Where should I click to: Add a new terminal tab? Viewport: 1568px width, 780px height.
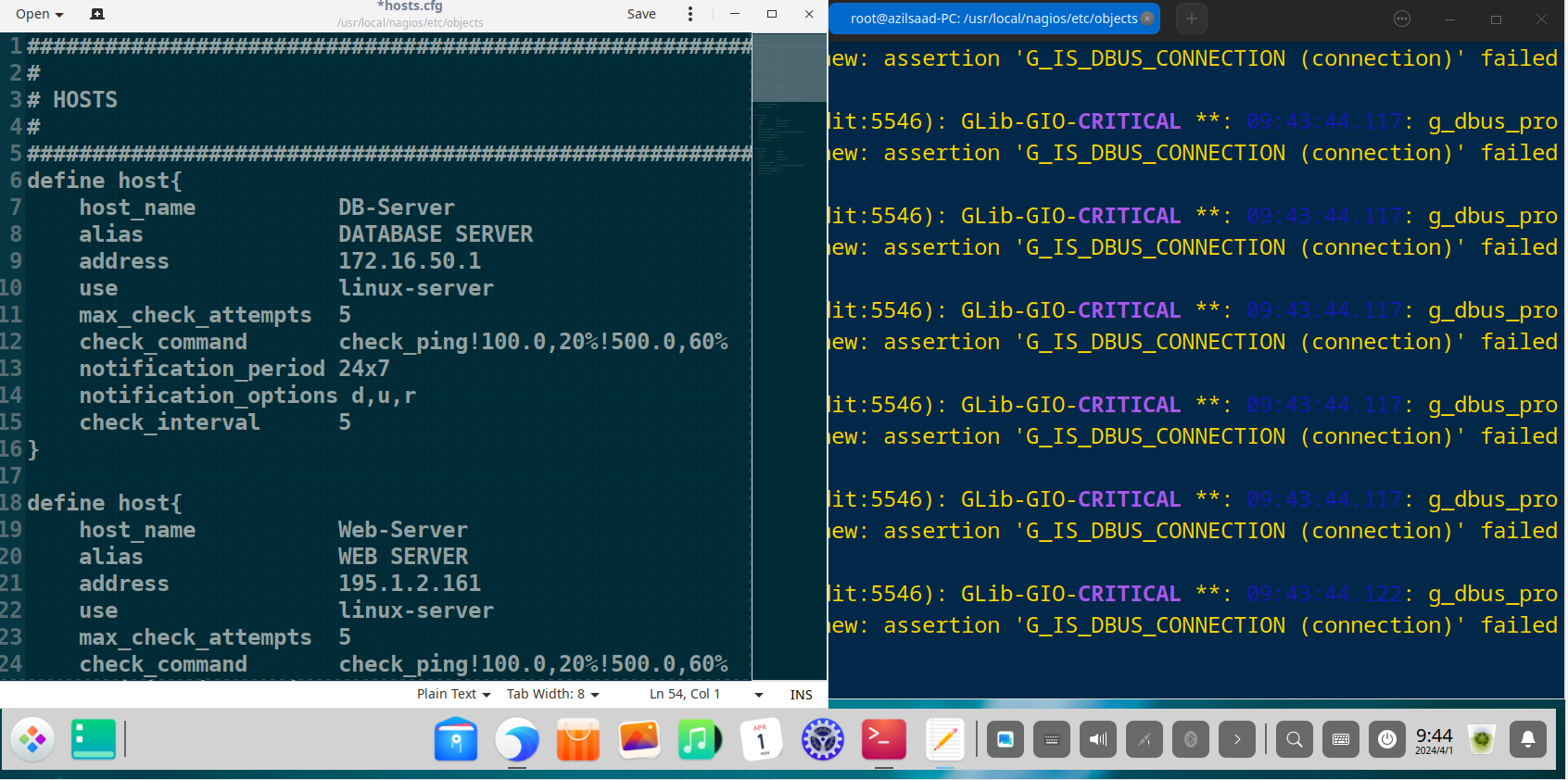[1192, 19]
